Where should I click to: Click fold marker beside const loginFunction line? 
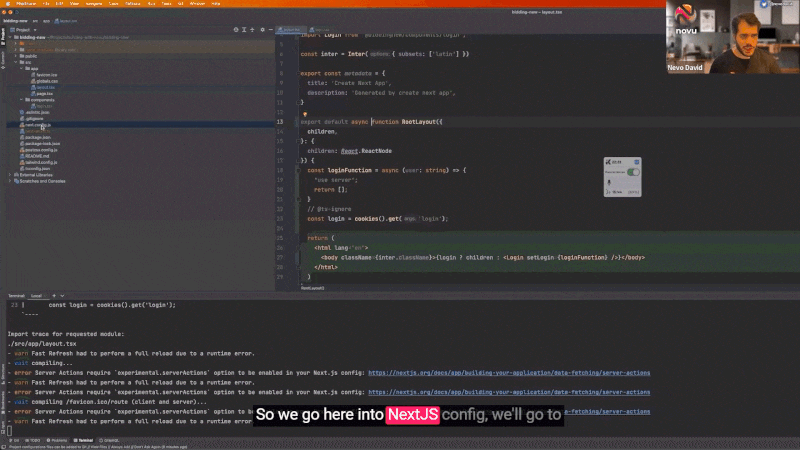[298, 170]
